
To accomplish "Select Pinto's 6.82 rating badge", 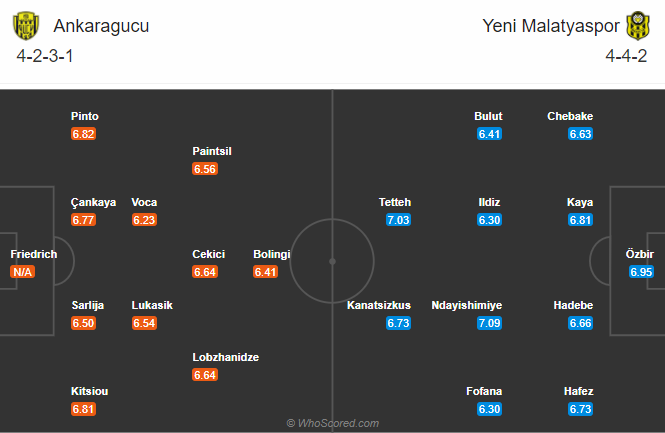I will [x=84, y=134].
